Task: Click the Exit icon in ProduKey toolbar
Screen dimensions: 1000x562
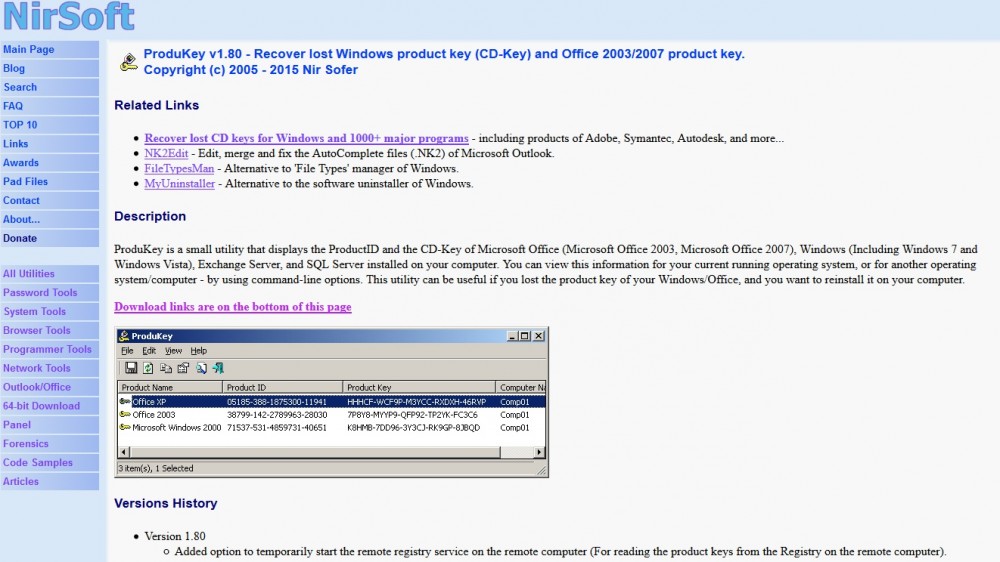Action: (x=218, y=368)
